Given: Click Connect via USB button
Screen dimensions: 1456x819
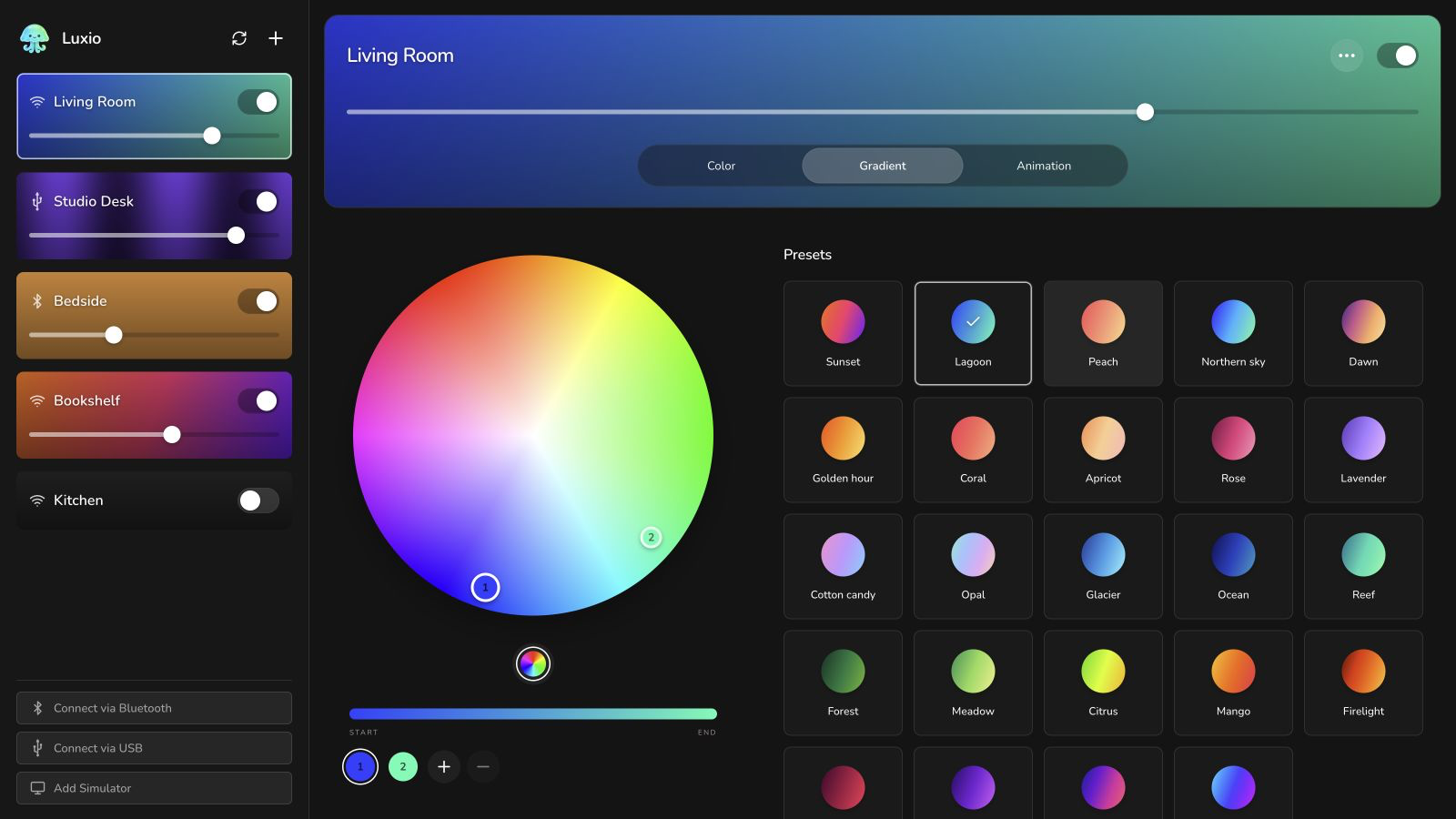Looking at the screenshot, I should pos(154,748).
